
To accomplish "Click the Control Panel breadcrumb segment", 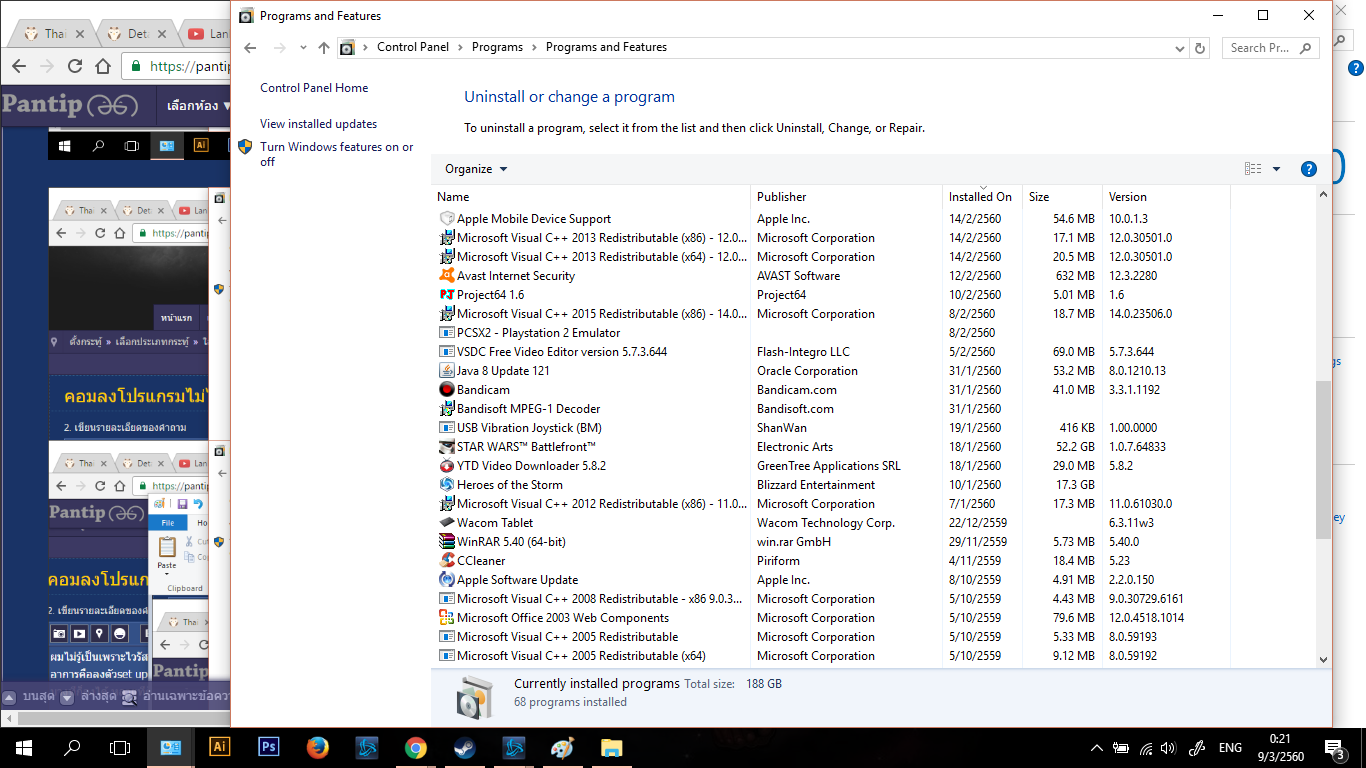I will click(413, 47).
